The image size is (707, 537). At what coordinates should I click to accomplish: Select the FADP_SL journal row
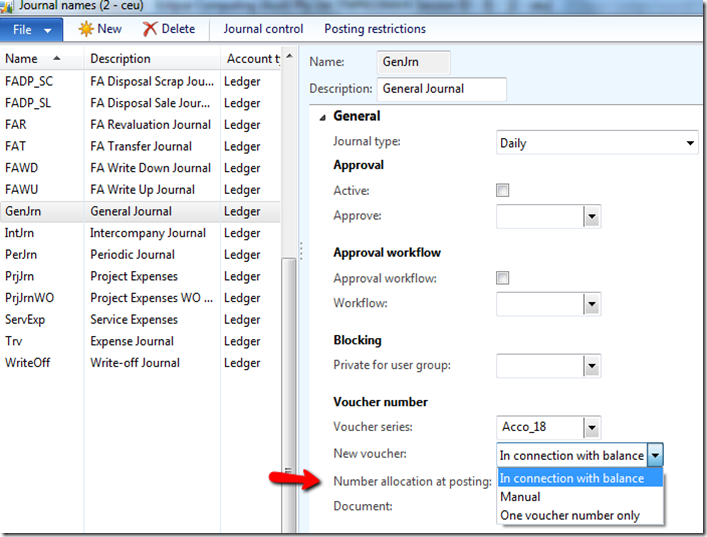[x=140, y=103]
